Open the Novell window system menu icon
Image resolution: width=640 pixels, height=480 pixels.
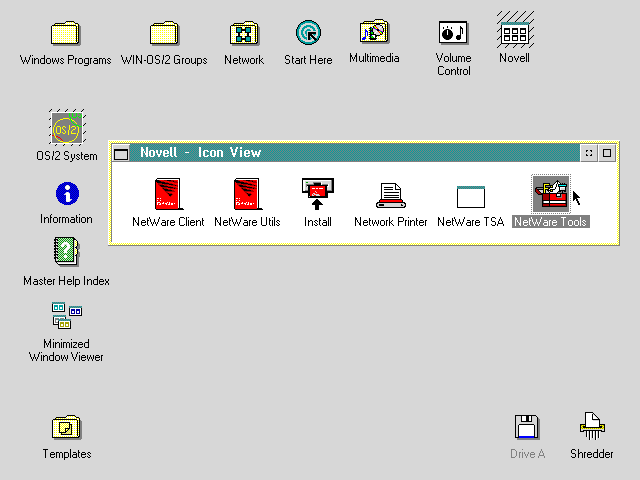tap(121, 153)
